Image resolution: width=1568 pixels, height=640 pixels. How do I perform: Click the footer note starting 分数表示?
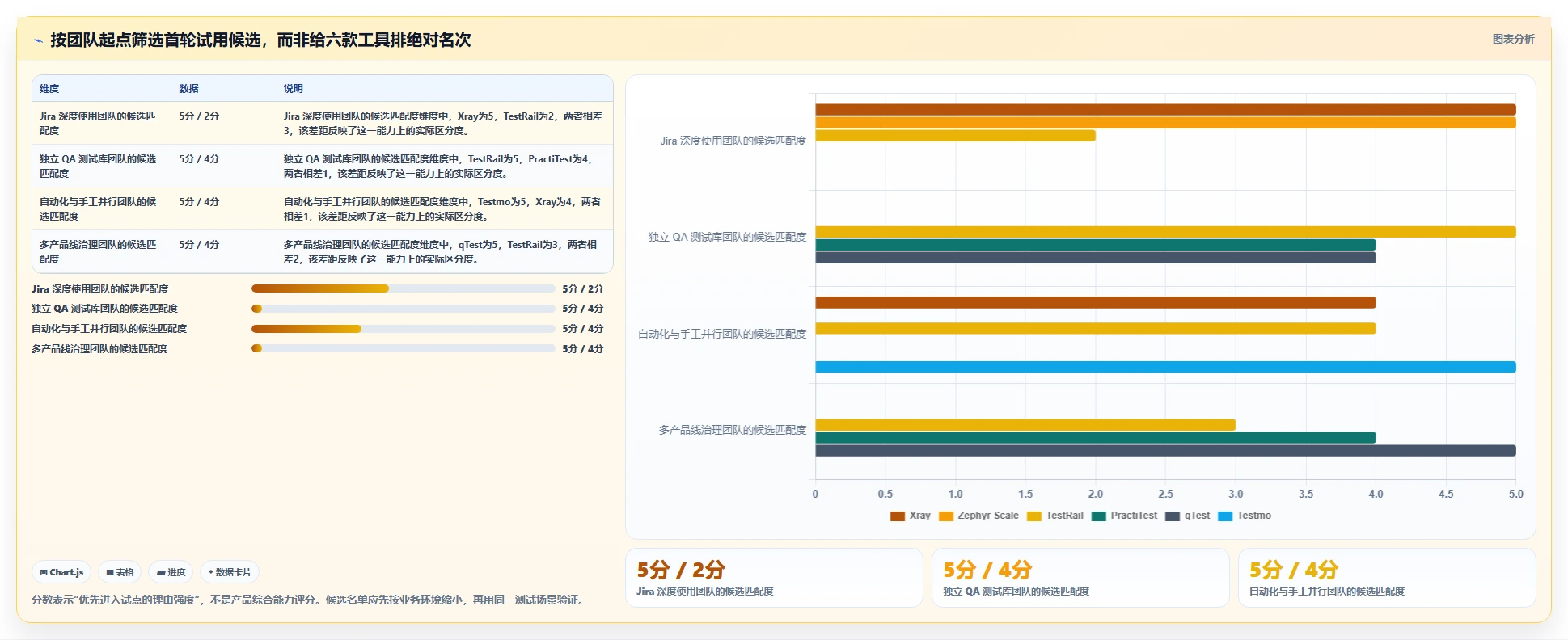click(310, 600)
